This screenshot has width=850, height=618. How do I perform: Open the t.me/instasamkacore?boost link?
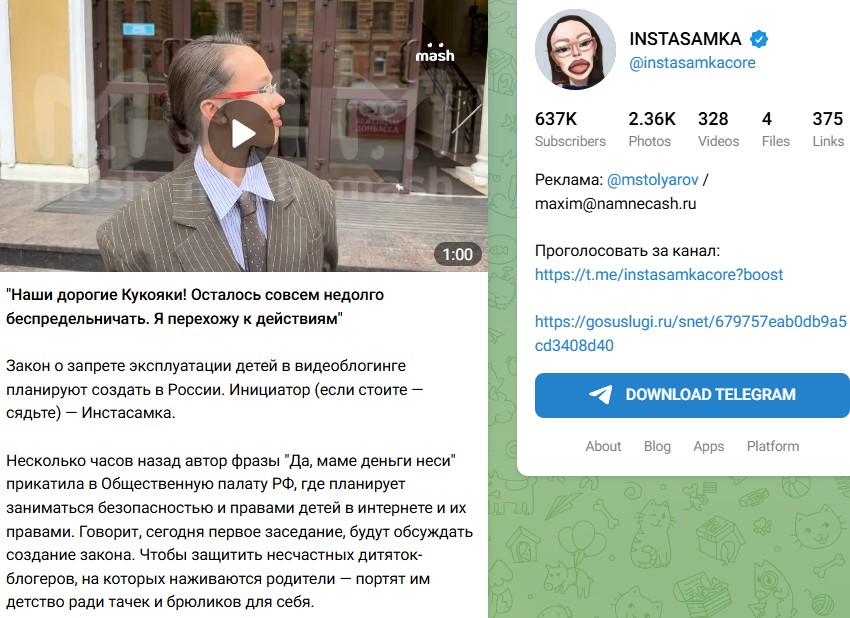pos(659,274)
